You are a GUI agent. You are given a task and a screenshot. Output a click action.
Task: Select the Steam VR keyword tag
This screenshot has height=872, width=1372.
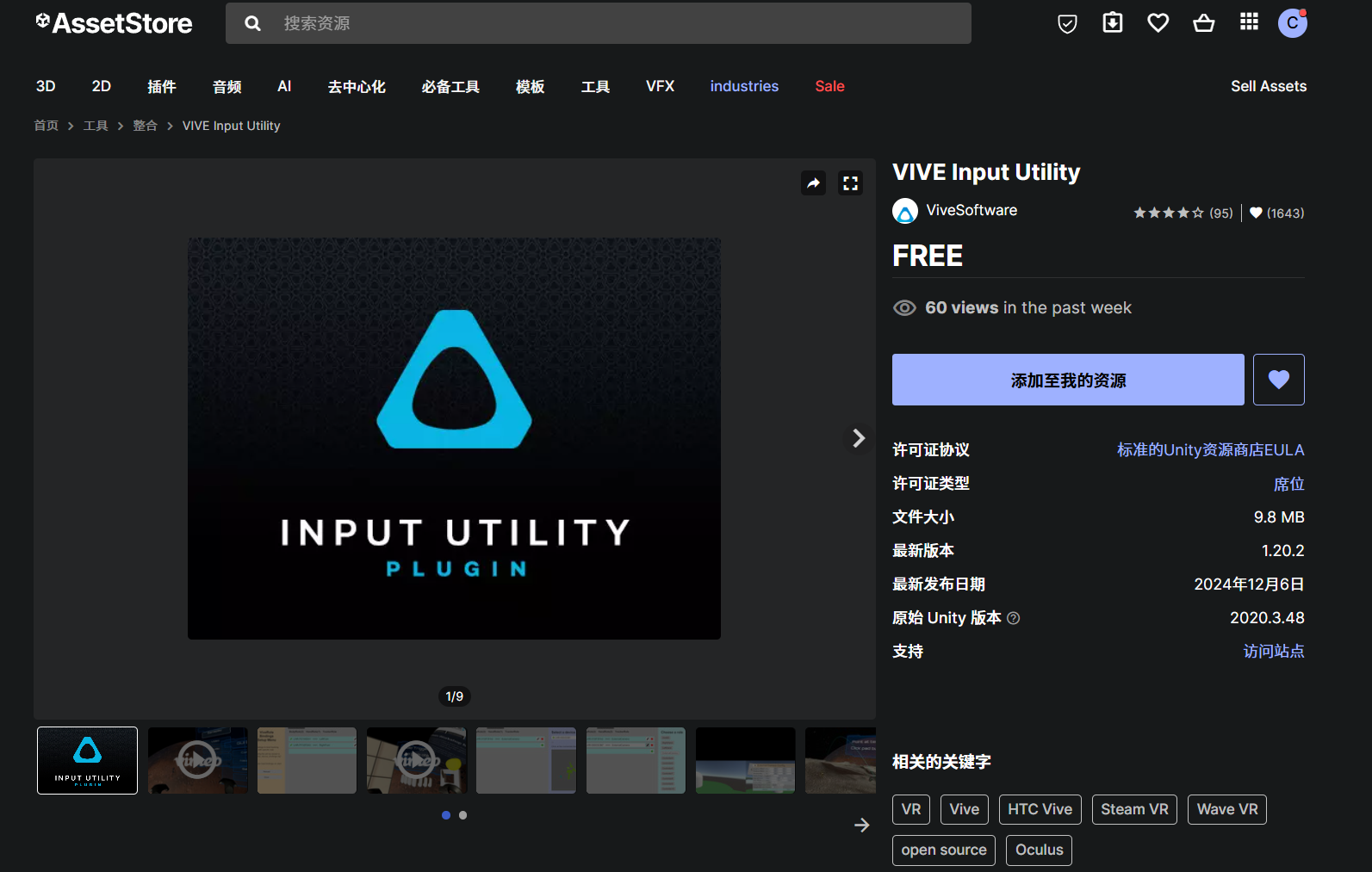[1135, 809]
